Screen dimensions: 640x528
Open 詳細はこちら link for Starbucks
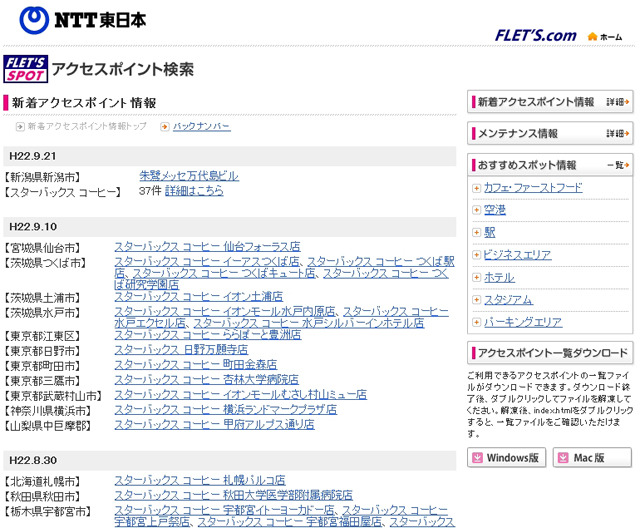tap(194, 191)
